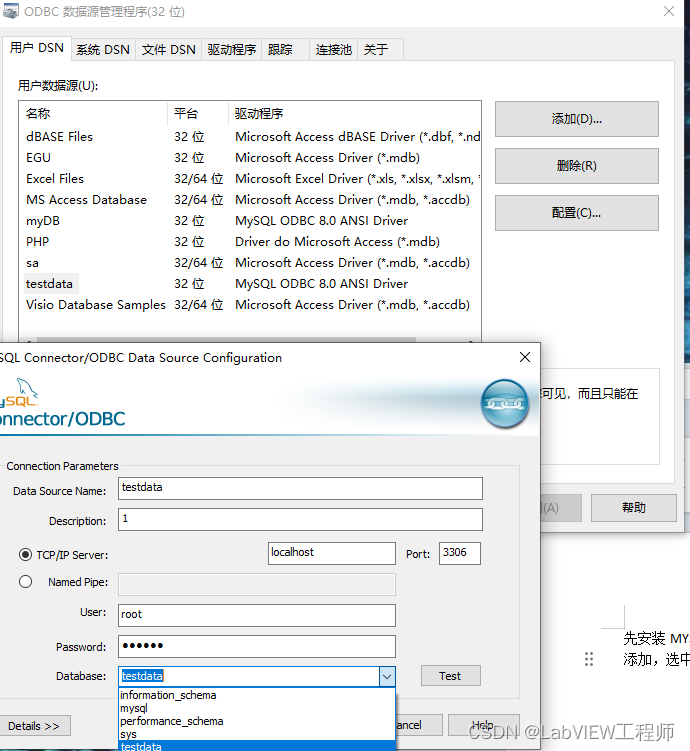Click the Password field

click(x=257, y=646)
